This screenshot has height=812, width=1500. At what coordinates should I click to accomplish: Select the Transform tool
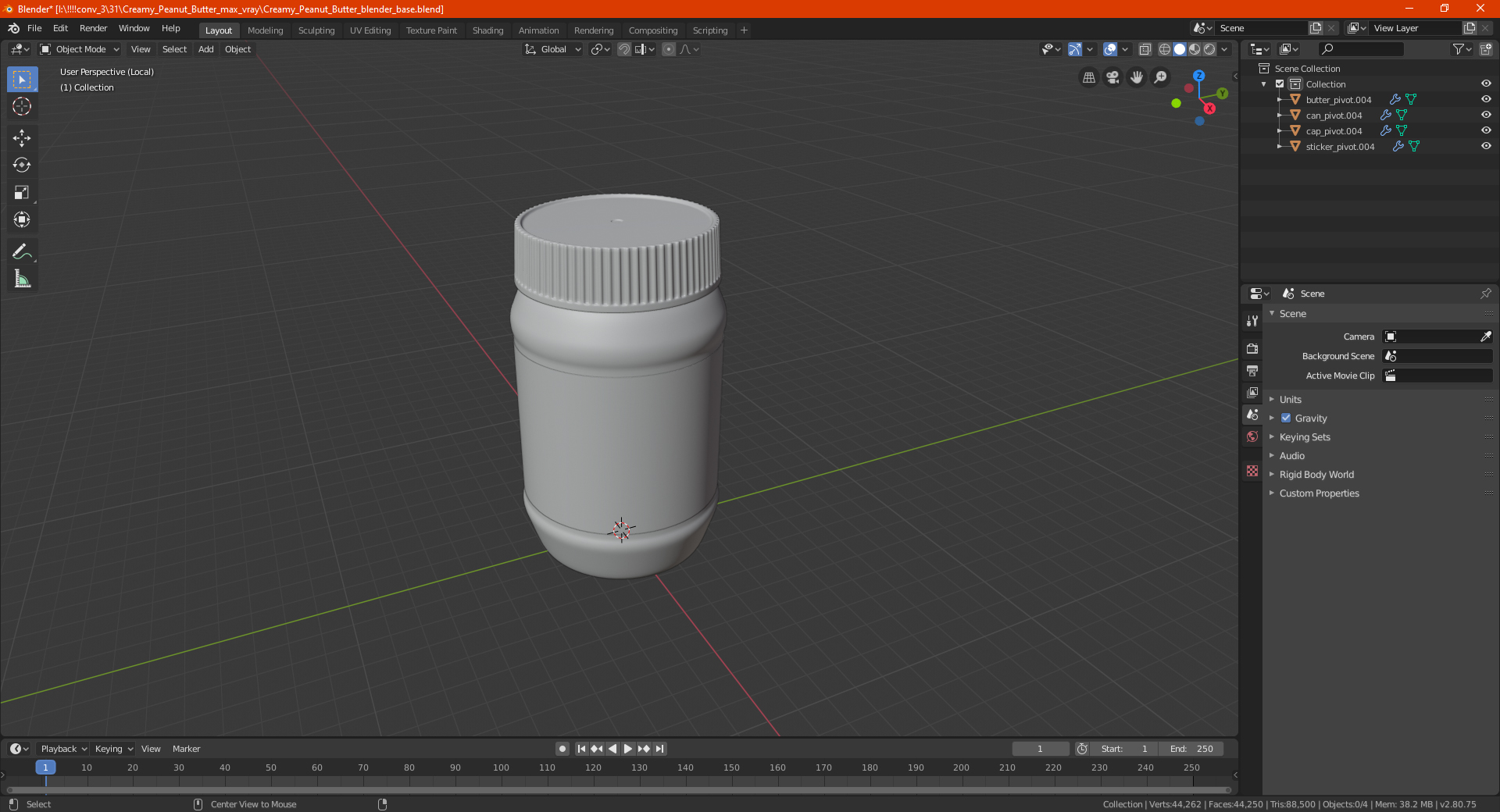pyautogui.click(x=22, y=220)
